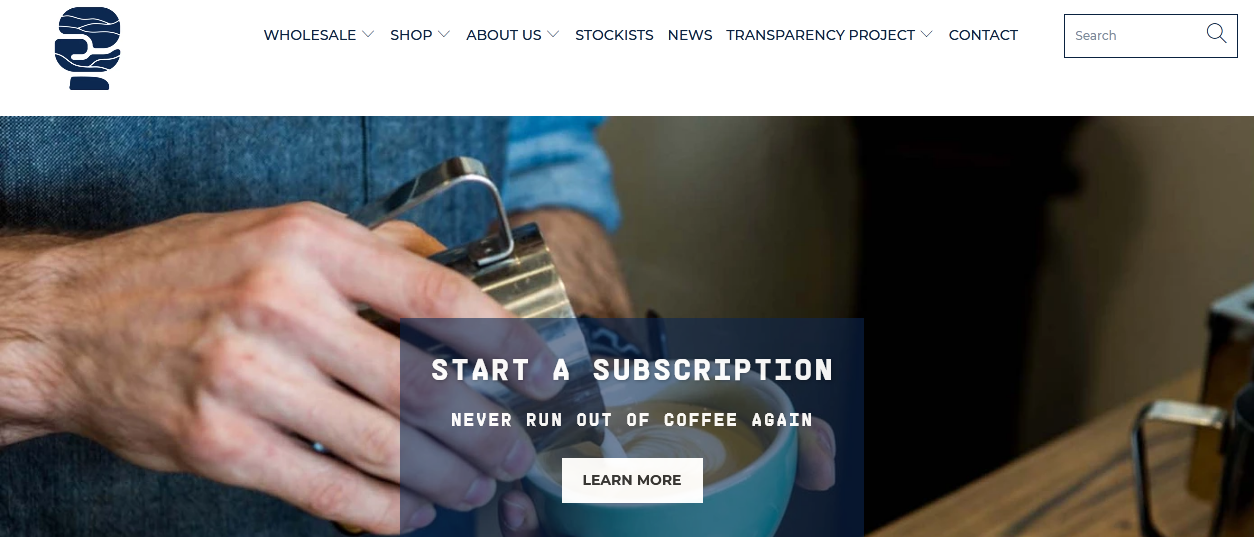Select the Shop menu label

pos(411,35)
